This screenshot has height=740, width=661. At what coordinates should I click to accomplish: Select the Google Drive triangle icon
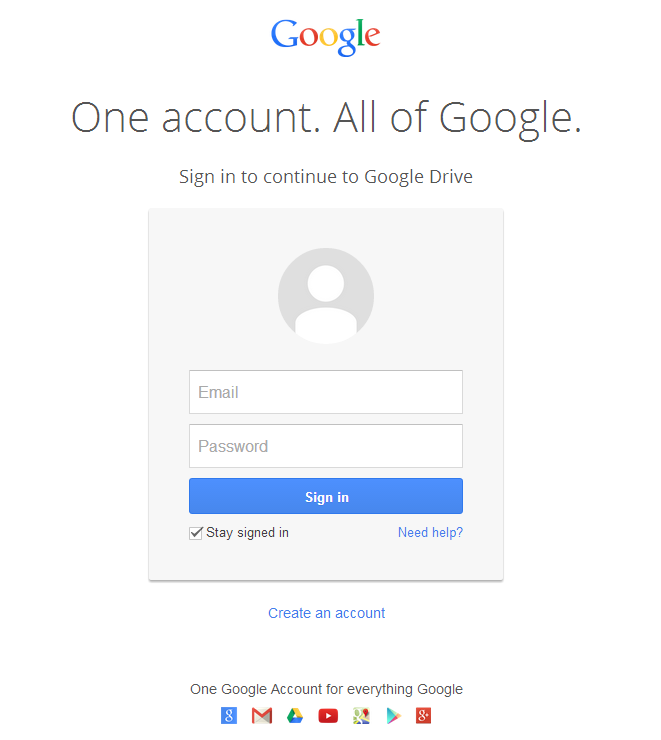click(x=295, y=715)
